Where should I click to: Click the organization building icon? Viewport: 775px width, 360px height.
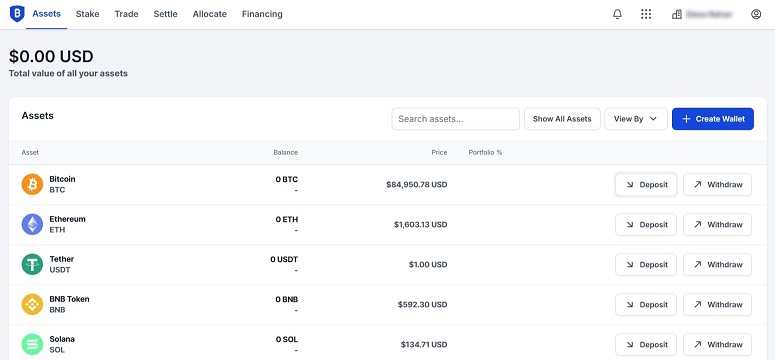tap(677, 14)
